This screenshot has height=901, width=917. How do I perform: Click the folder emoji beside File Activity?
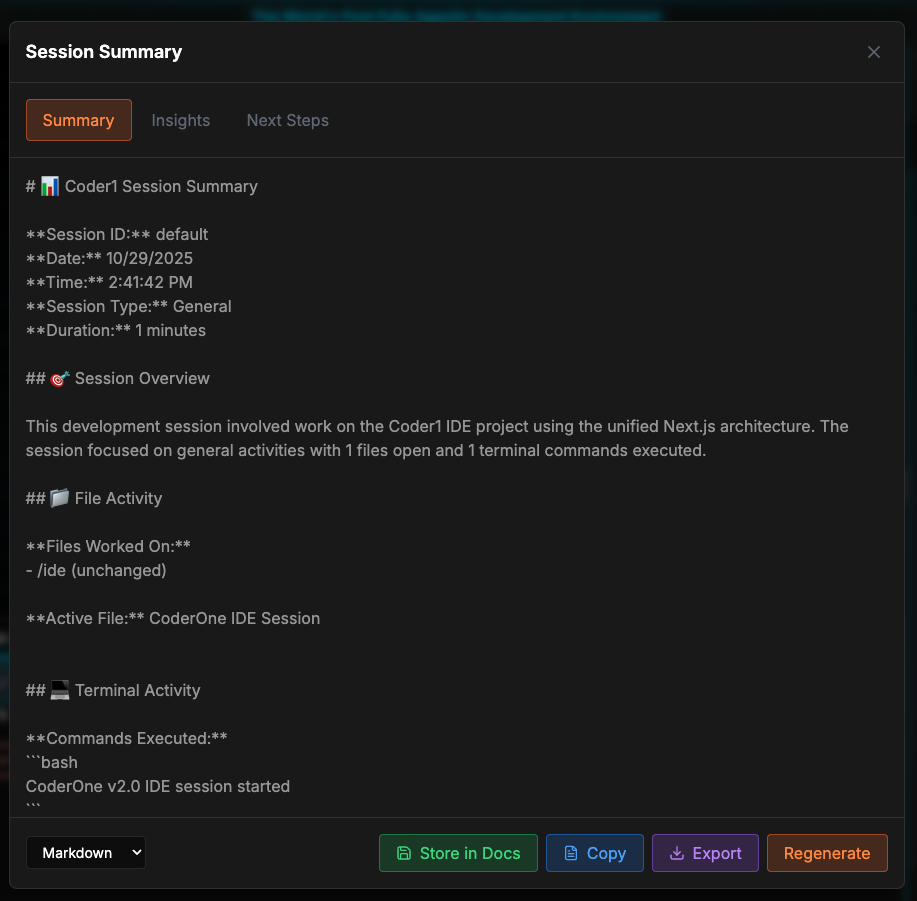pos(60,498)
